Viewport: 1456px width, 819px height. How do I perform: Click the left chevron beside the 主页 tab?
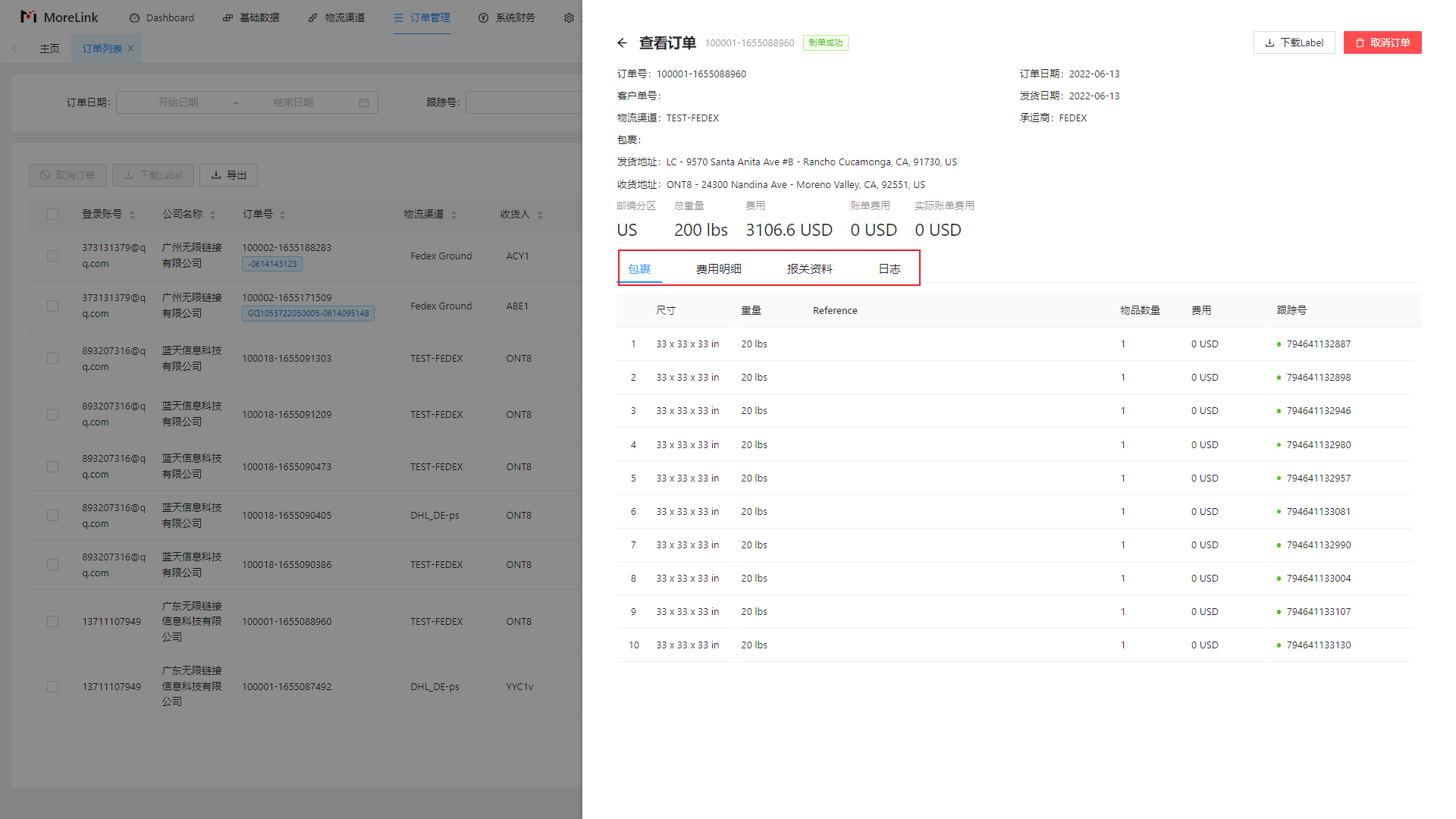coord(14,49)
